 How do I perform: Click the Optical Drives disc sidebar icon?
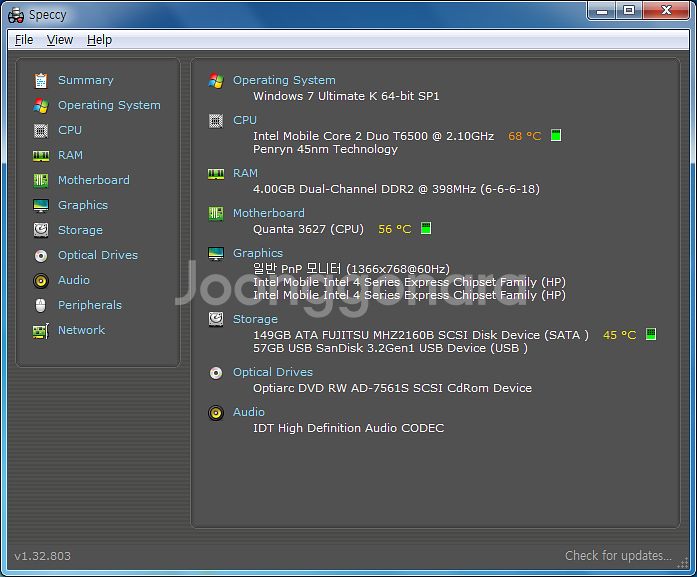click(41, 256)
